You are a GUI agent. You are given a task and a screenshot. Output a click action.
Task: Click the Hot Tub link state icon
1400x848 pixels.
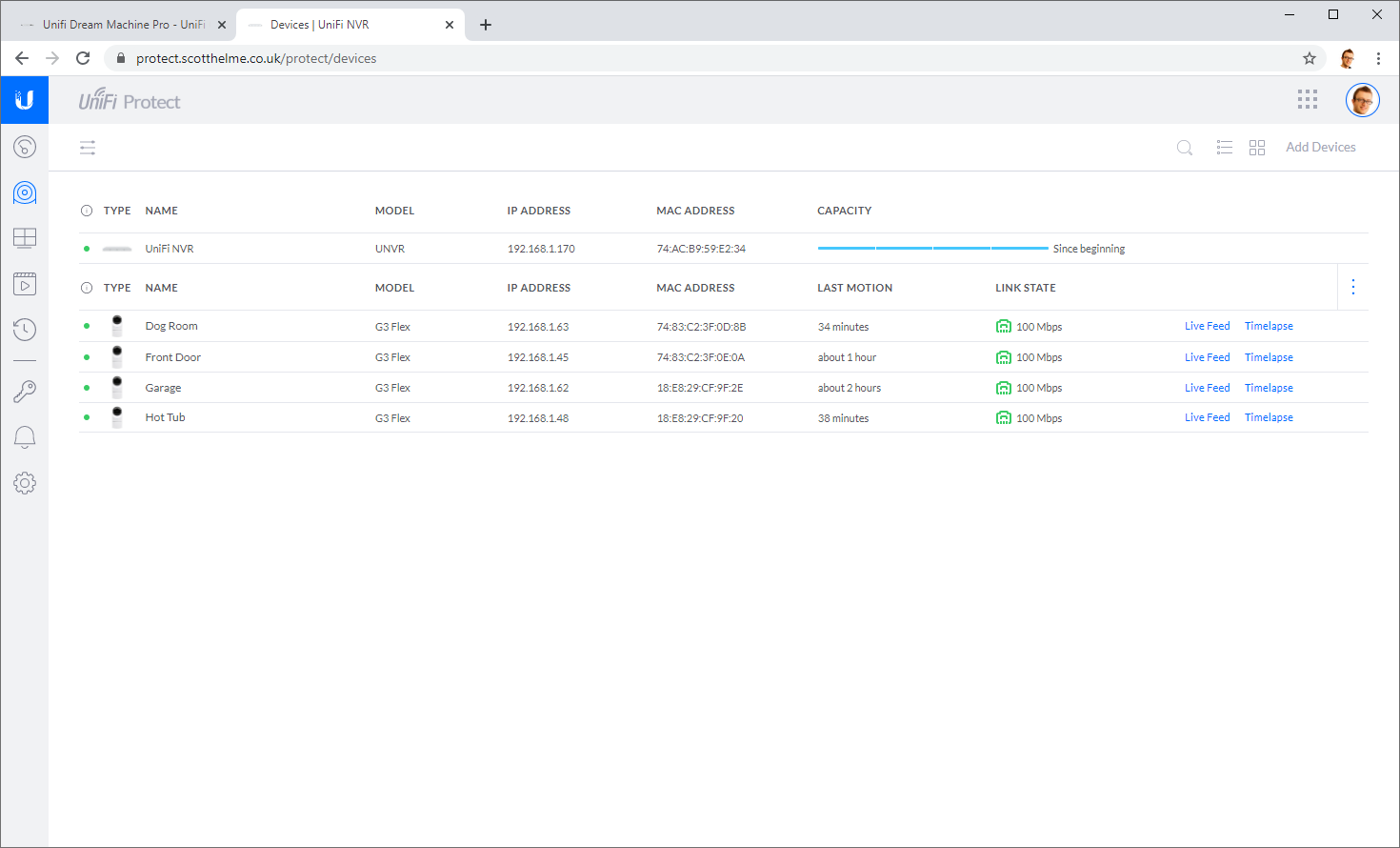coord(1004,418)
